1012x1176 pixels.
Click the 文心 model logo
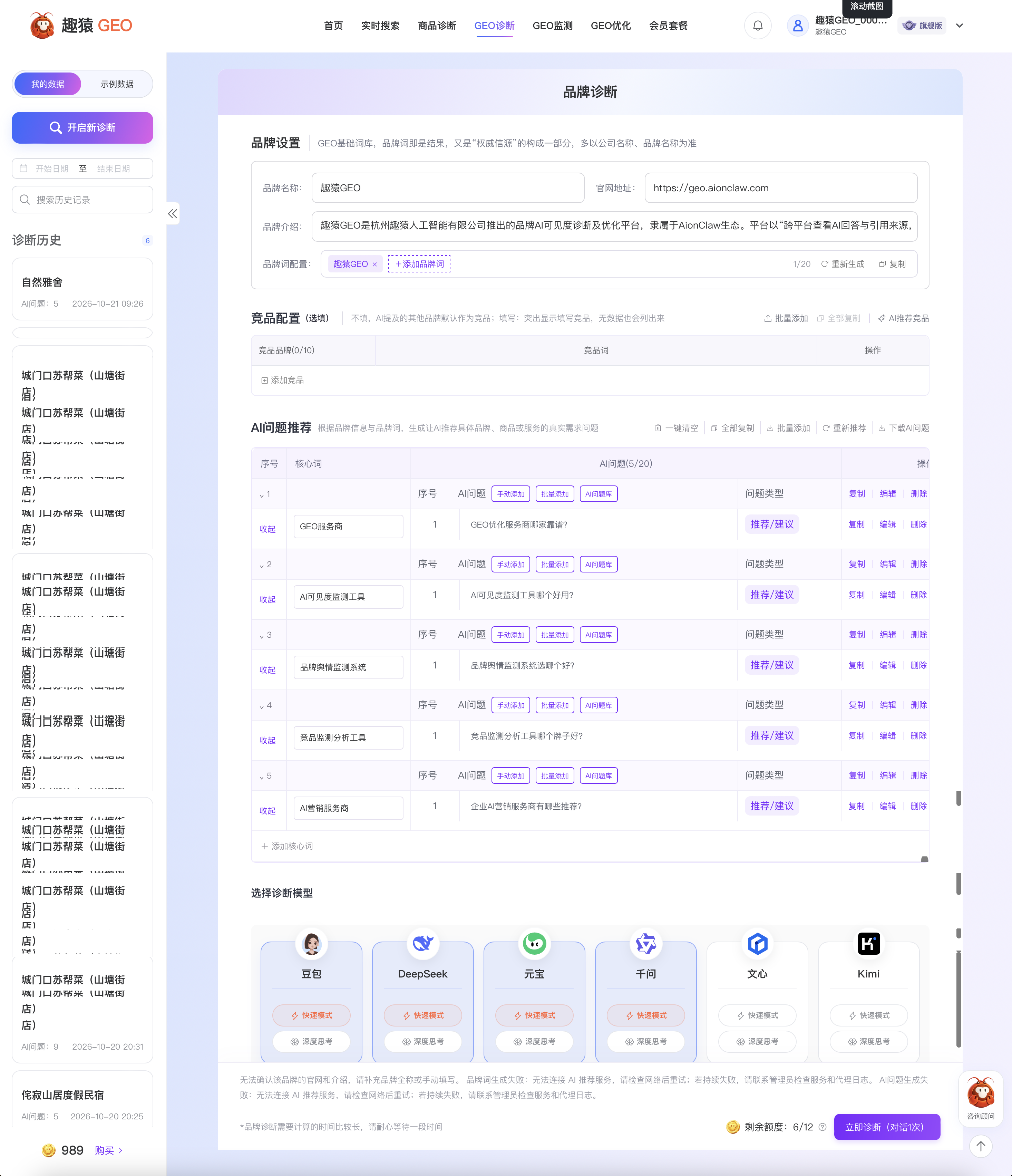pos(757,944)
